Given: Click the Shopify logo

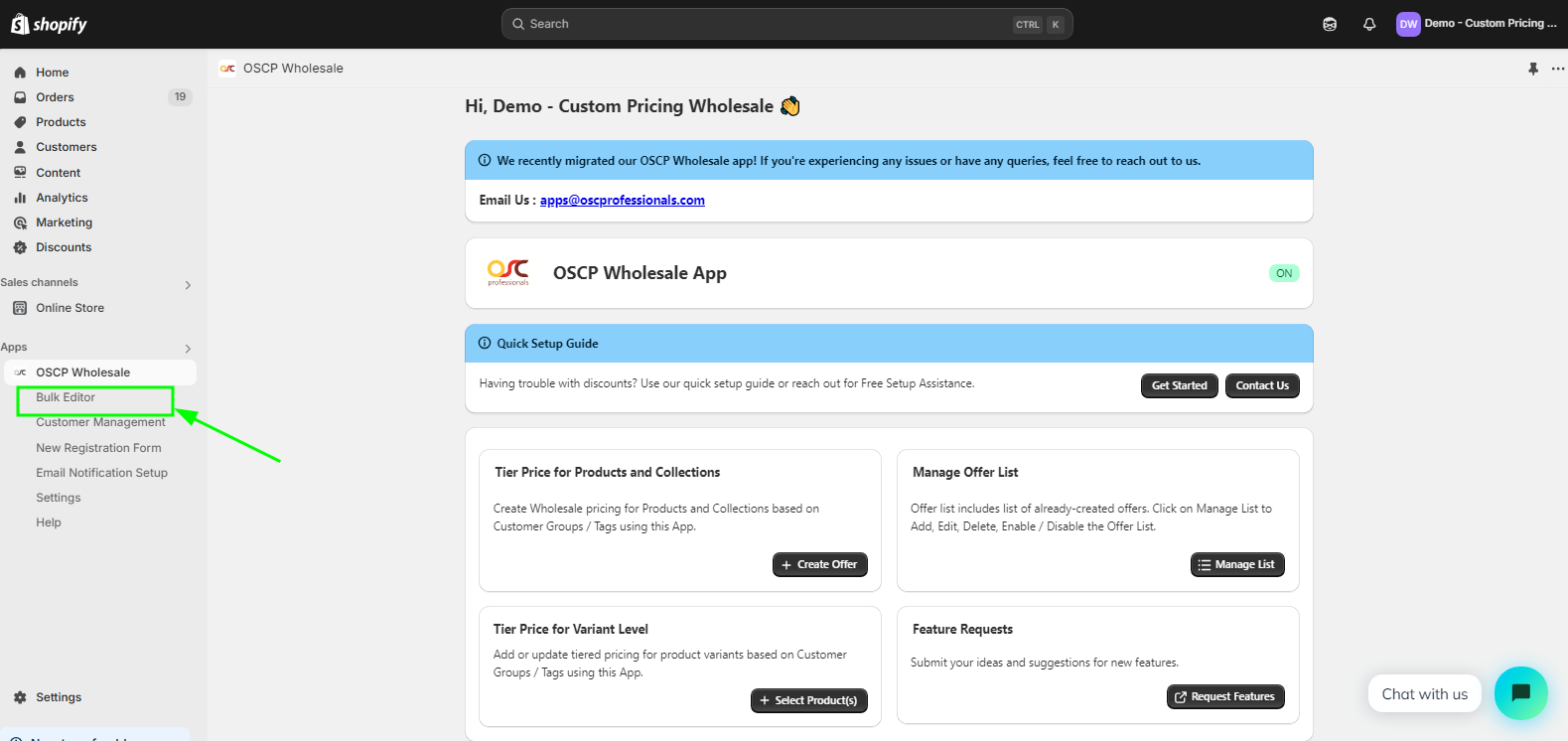Looking at the screenshot, I should tap(49, 24).
